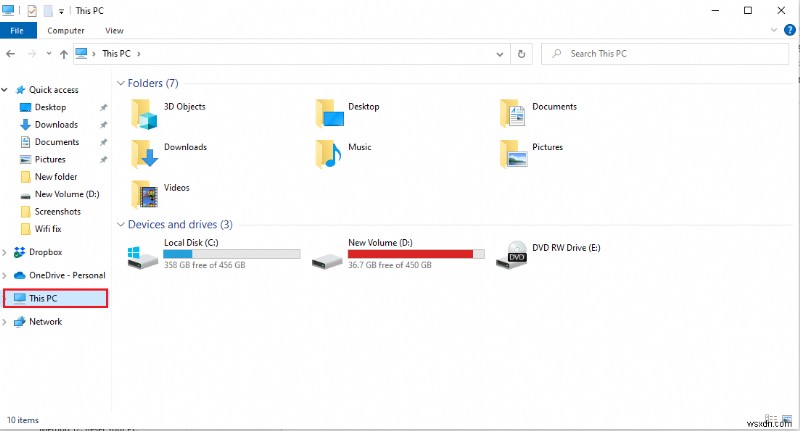The height and width of the screenshot is (431, 800).
Task: Open the Pictures folder icon in Folders
Action: [x=514, y=154]
